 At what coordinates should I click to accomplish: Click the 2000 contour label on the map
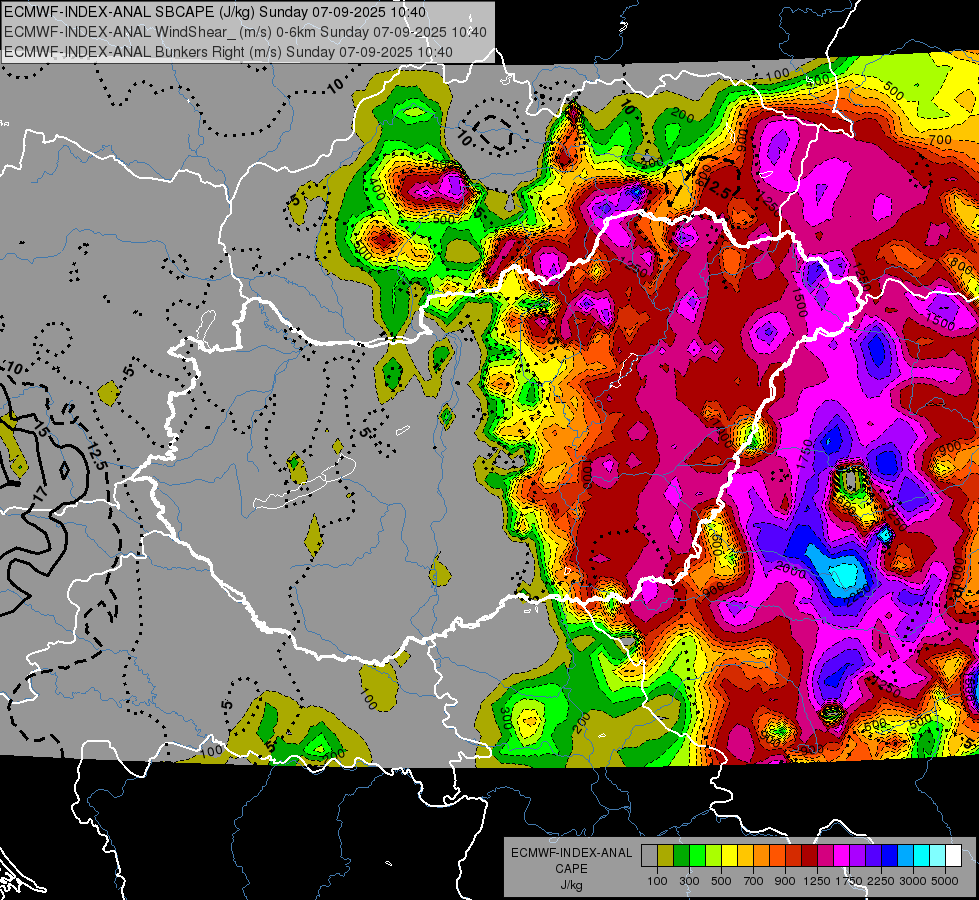[791, 568]
